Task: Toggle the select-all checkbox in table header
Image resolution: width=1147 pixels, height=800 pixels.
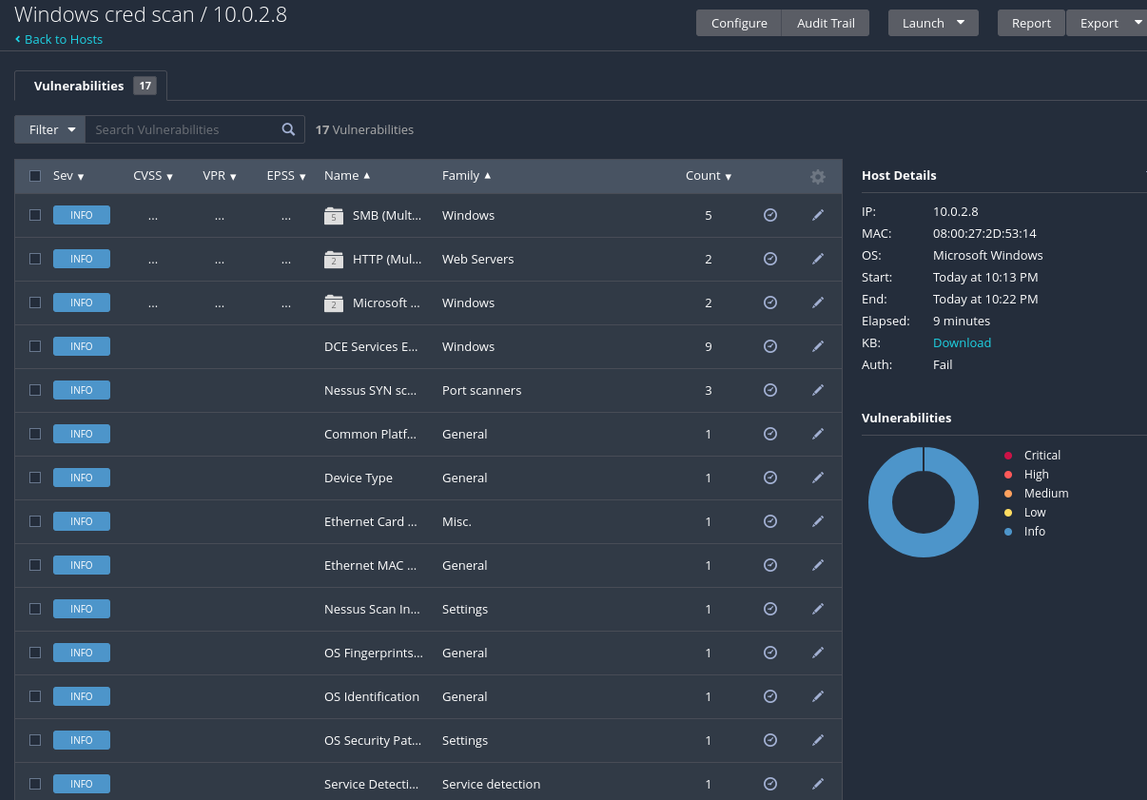Action: (35, 176)
